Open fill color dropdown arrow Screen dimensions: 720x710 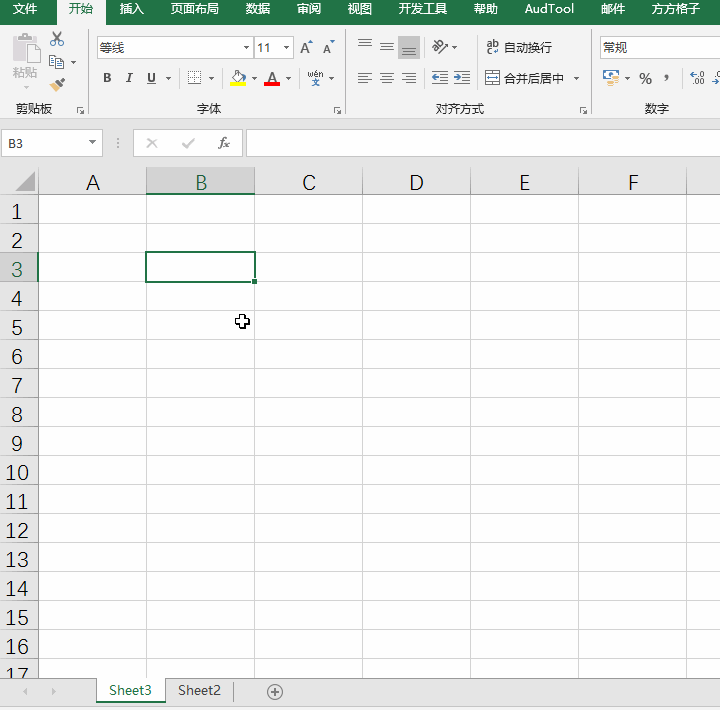(x=254, y=79)
